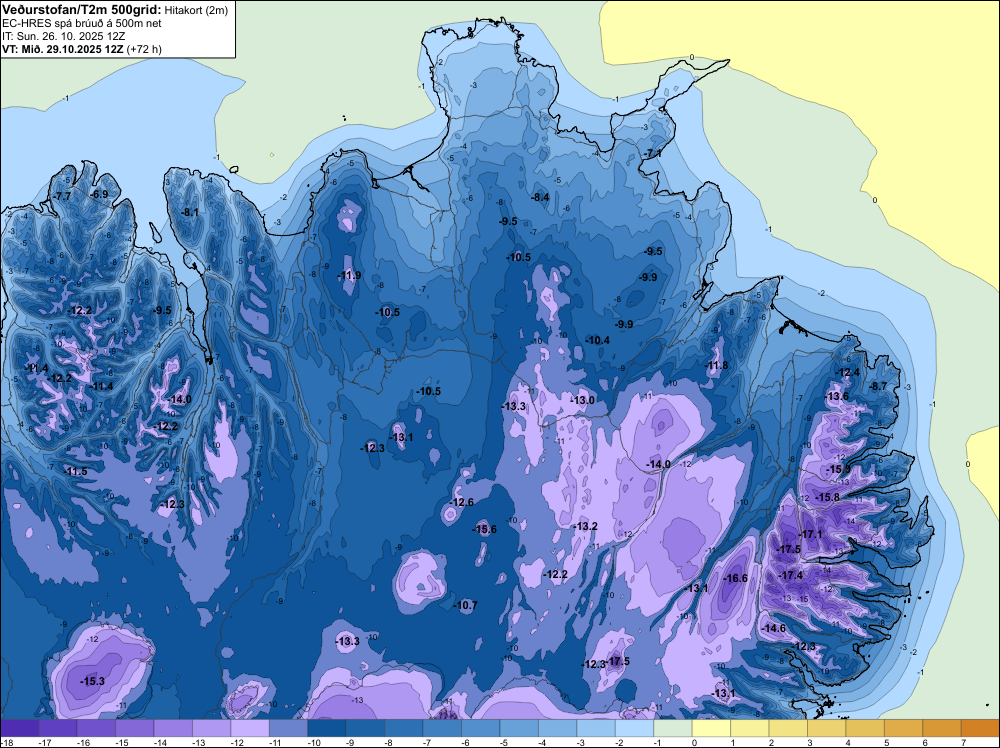The image size is (1000, 748).
Task: Select the -15.3 temperature label
Action: 92,682
